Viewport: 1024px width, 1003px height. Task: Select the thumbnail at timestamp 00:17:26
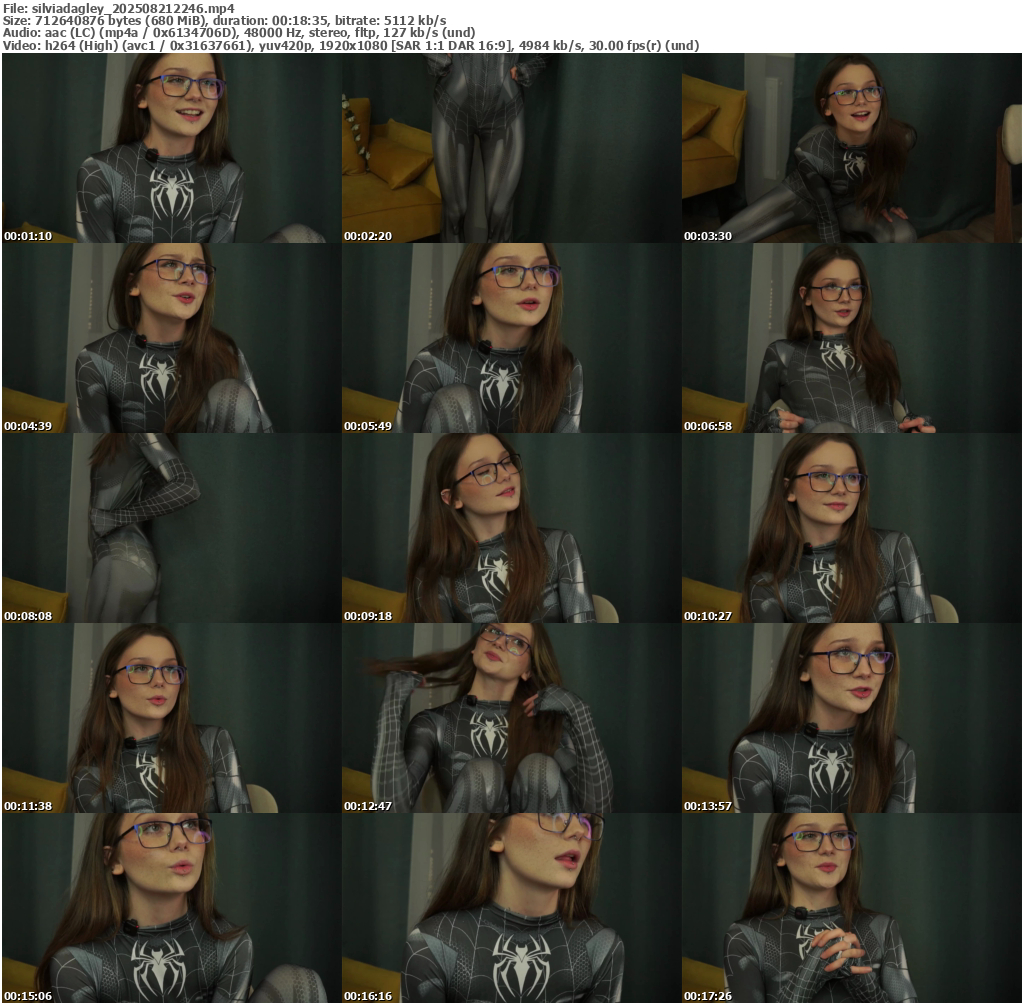pos(852,908)
